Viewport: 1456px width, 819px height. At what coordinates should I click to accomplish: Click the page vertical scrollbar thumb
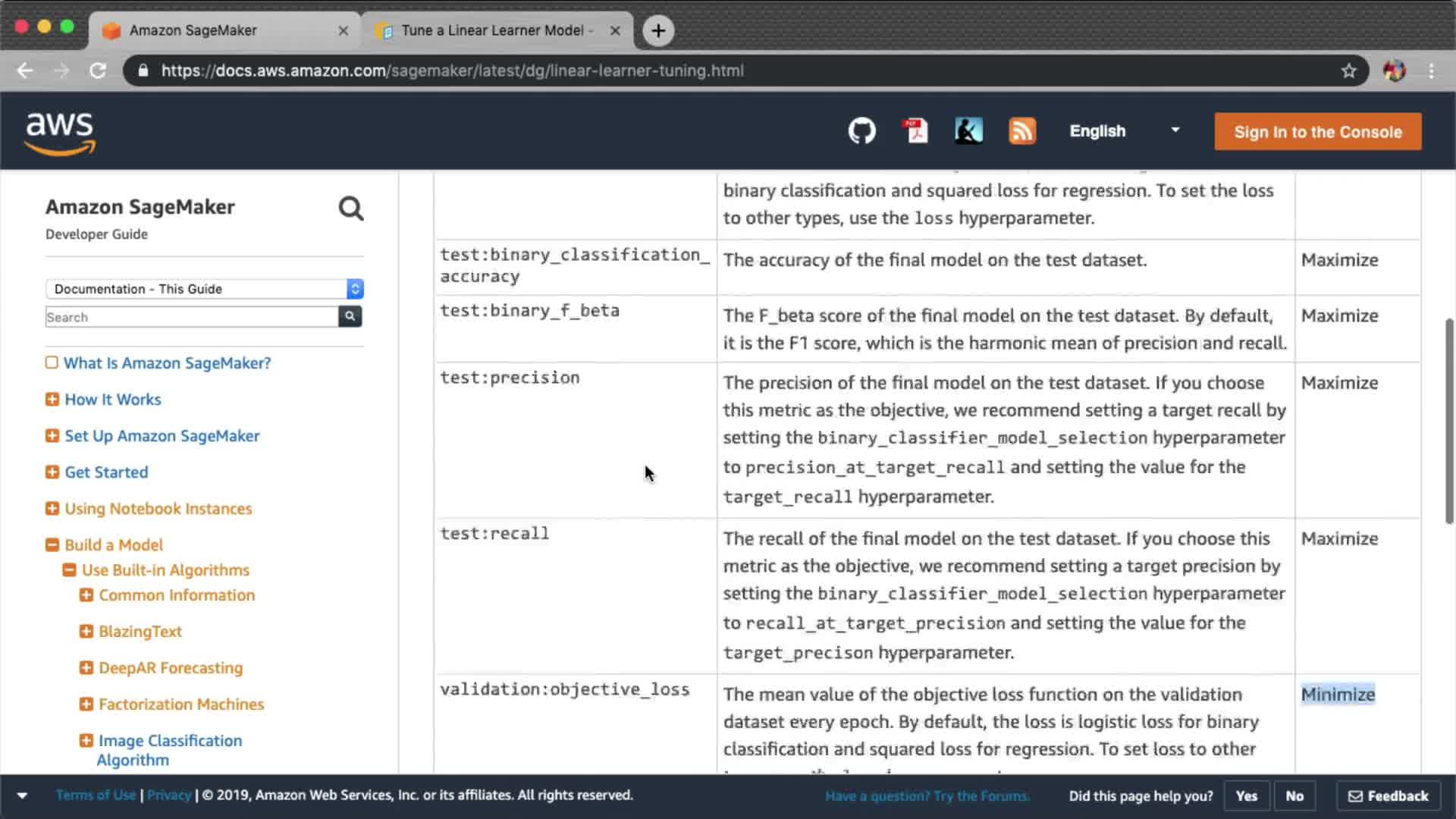point(1449,421)
